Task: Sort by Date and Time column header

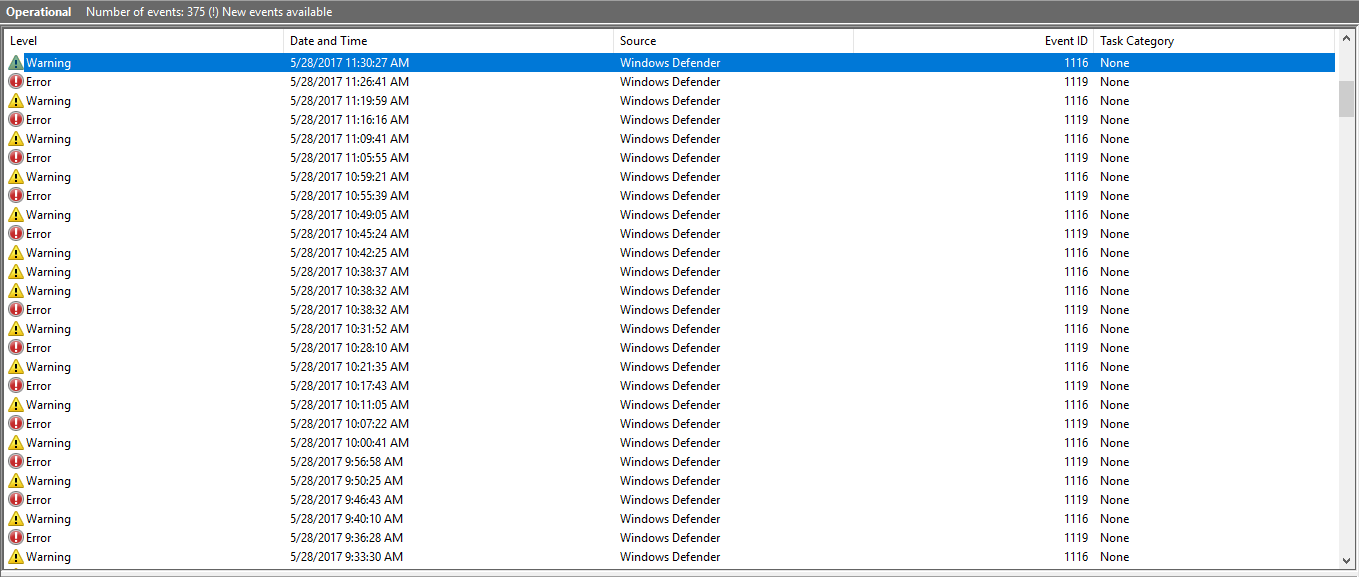Action: point(449,41)
